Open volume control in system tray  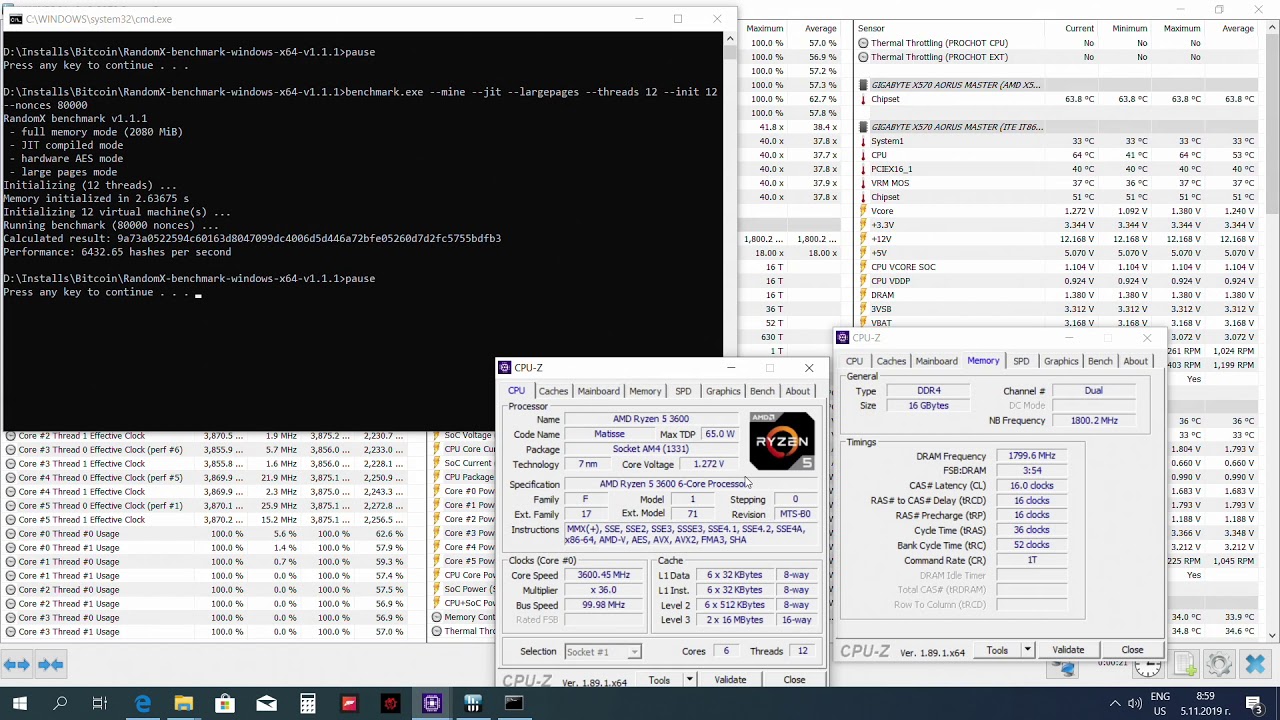point(1135,704)
